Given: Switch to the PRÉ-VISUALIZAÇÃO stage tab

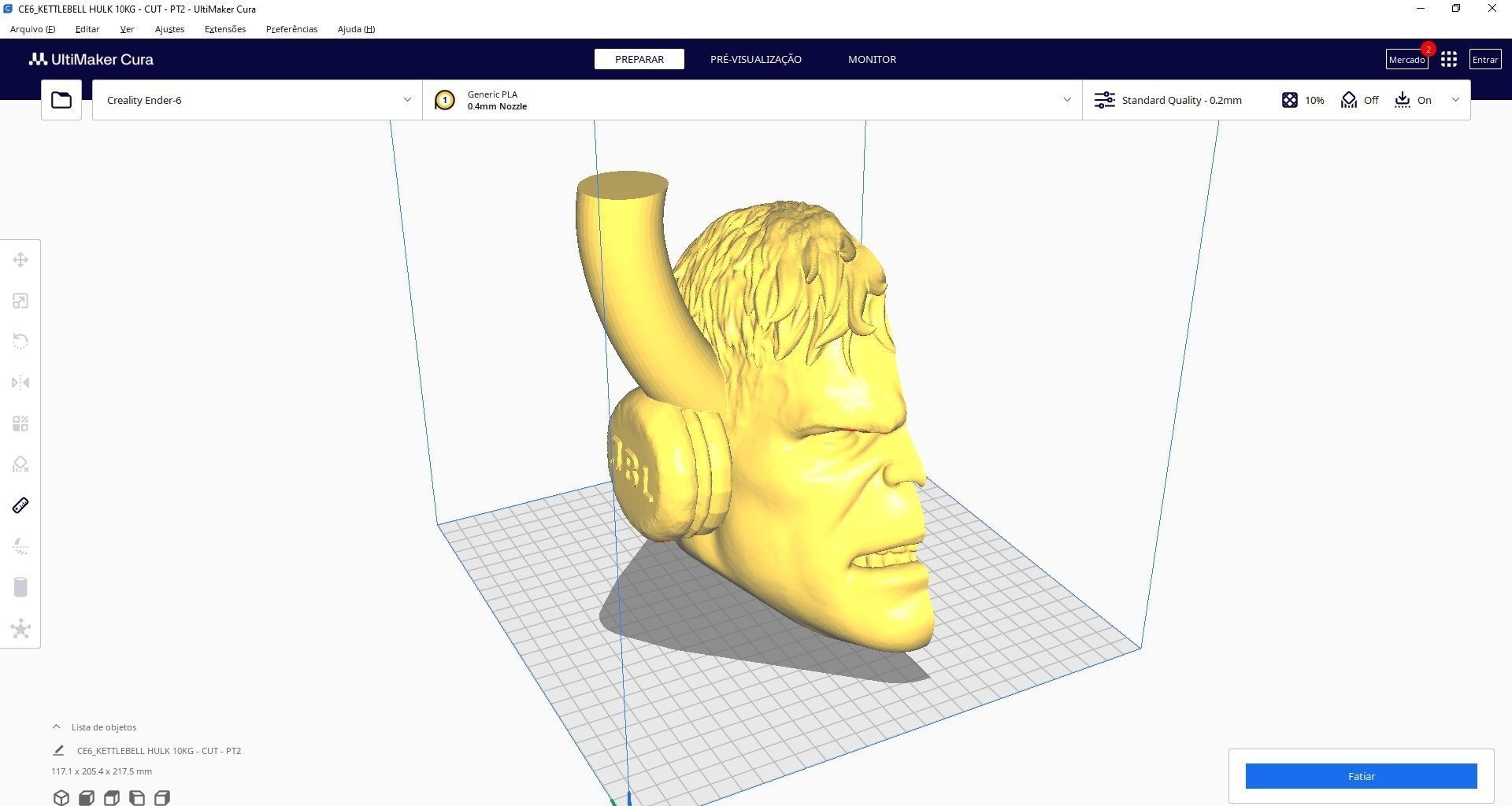Looking at the screenshot, I should coord(756,59).
